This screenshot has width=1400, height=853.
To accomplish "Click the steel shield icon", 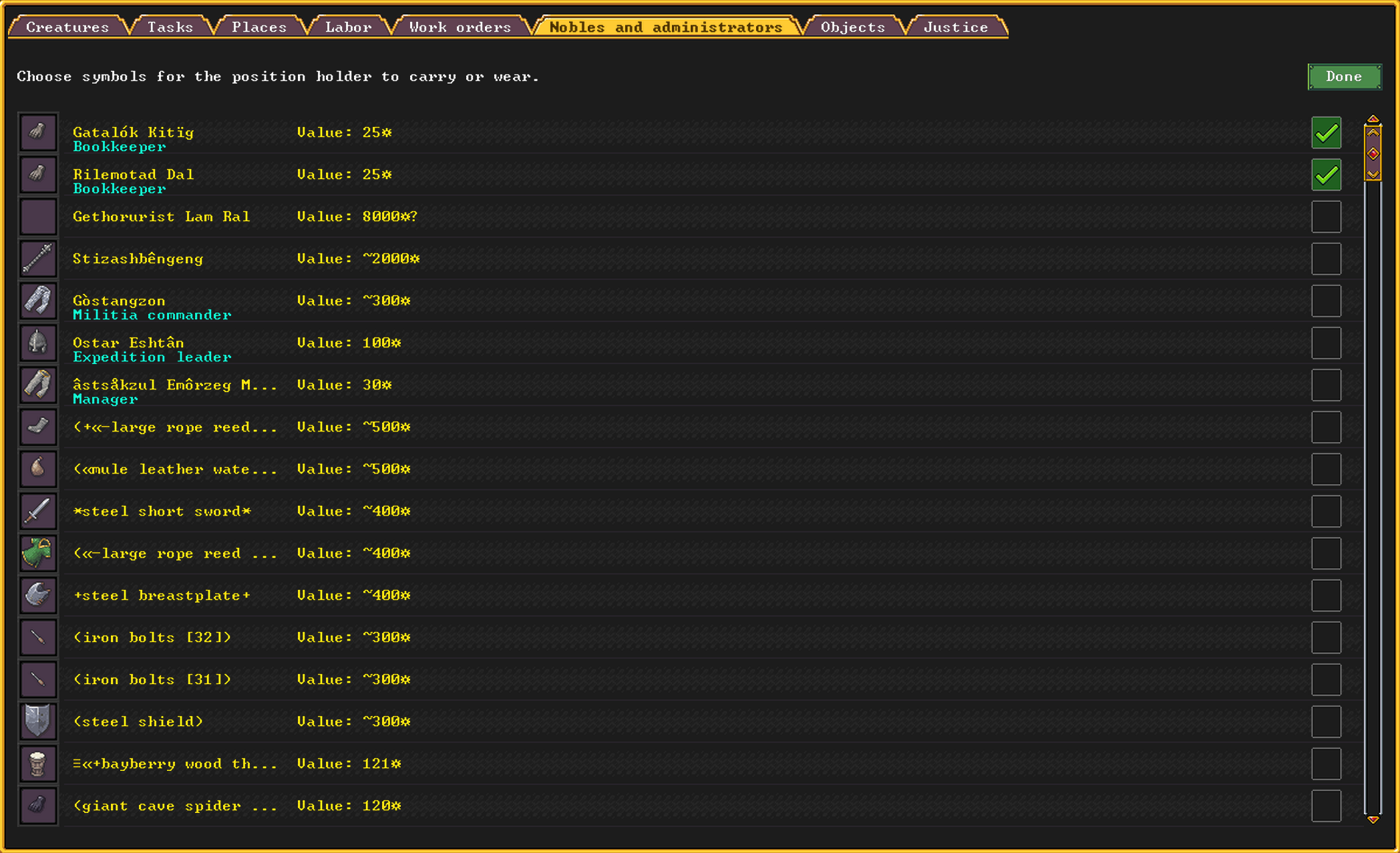I will click(38, 721).
